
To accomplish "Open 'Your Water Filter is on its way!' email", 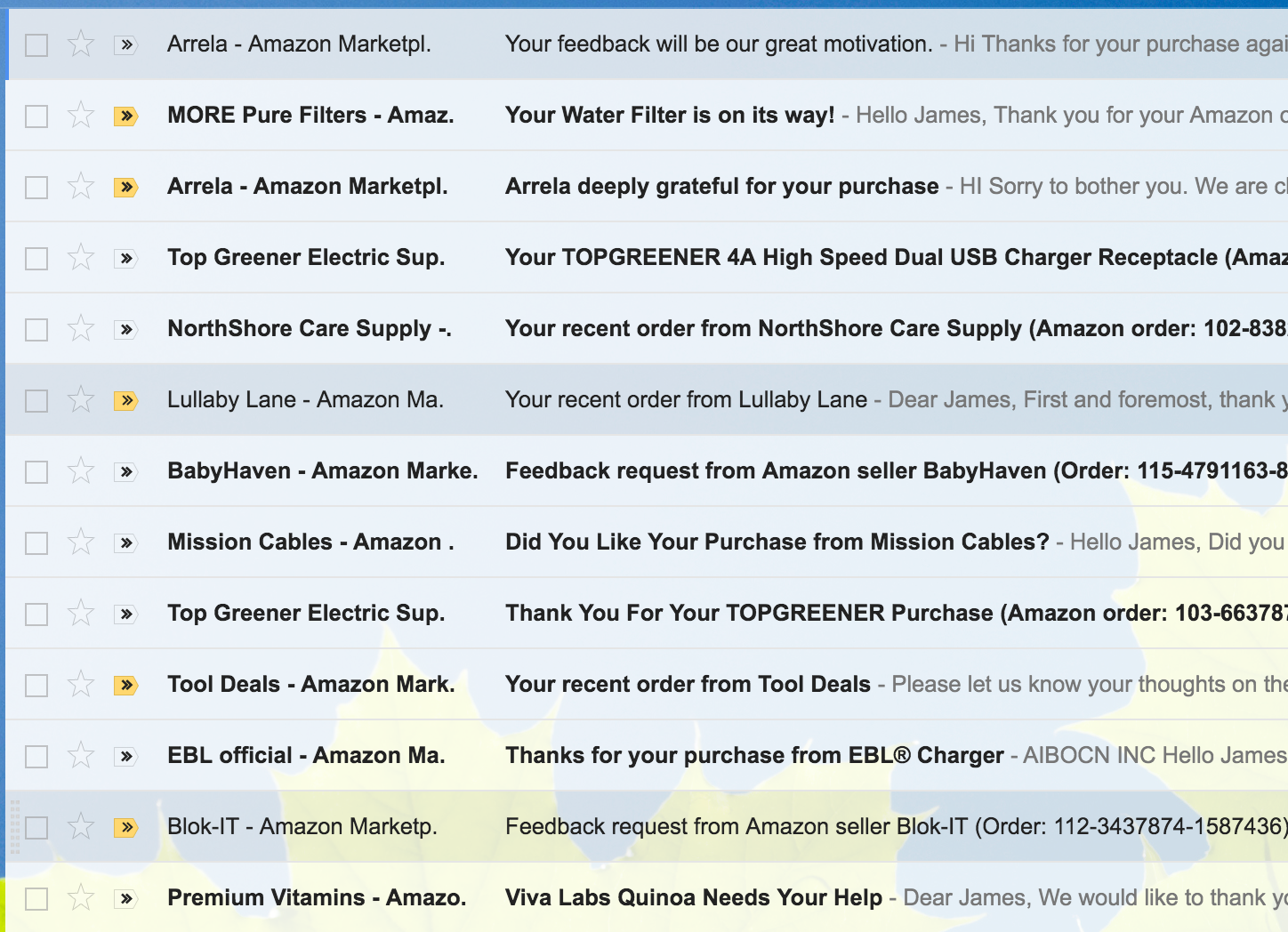I will [x=670, y=115].
